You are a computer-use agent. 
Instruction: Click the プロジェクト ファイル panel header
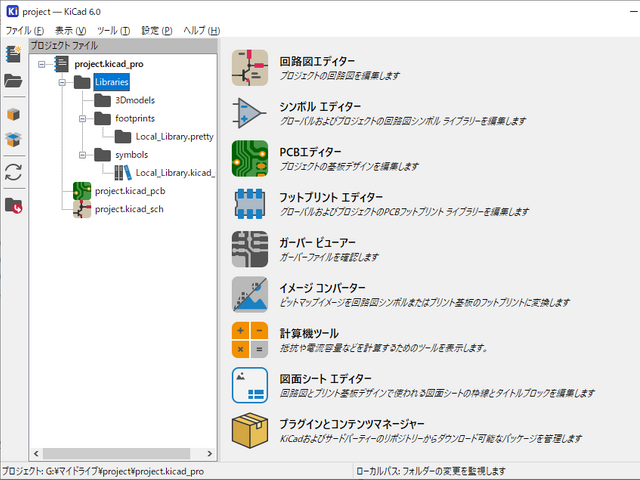[123, 46]
